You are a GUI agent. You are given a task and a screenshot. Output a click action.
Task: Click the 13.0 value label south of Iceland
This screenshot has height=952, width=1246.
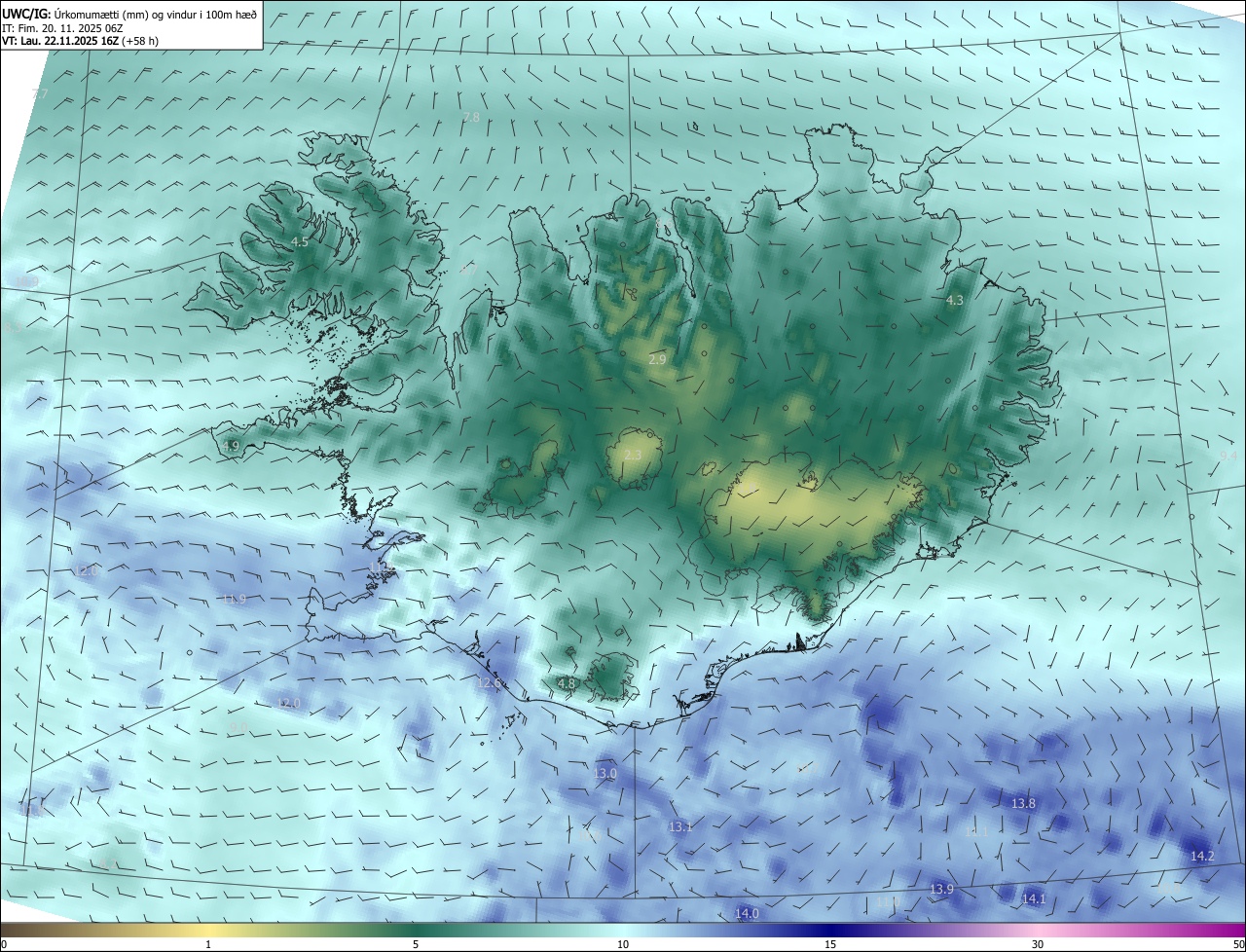tap(605, 774)
